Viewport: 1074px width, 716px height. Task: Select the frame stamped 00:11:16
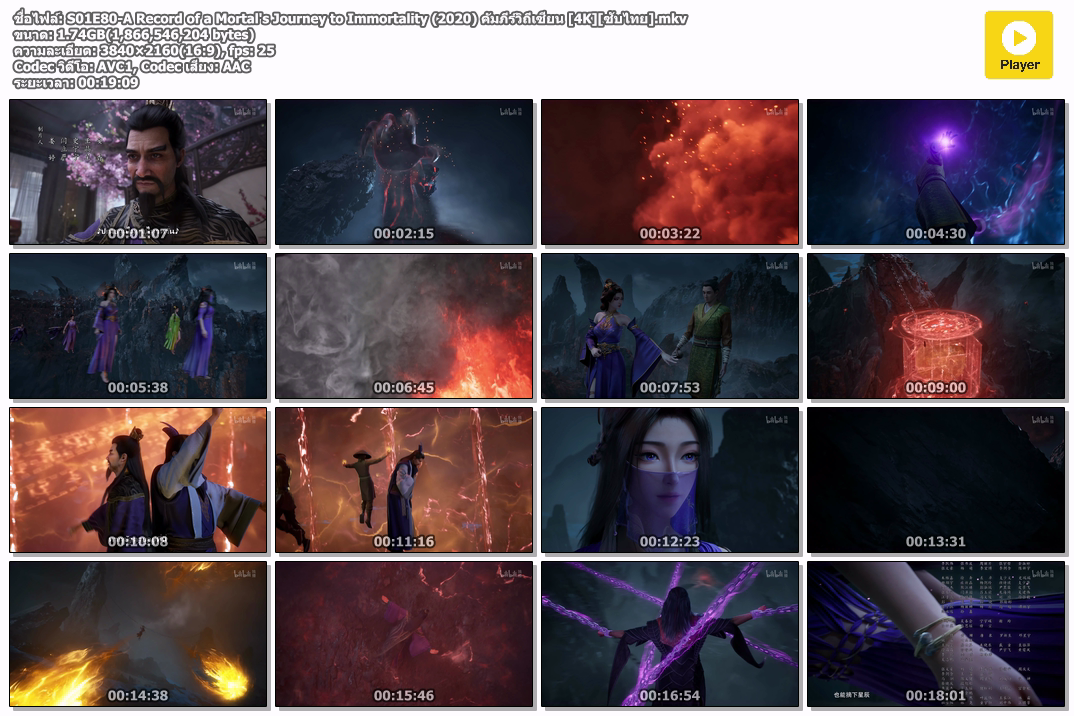tap(404, 480)
